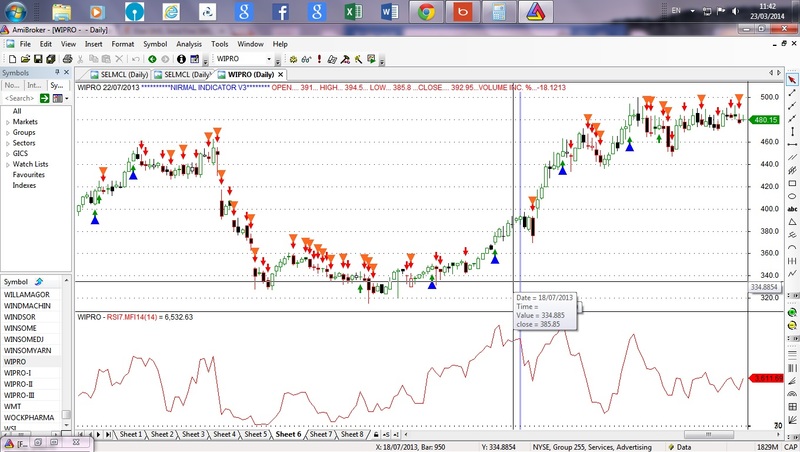Click the sort icon beside Symbol header
Screen dimensions: 800x452
(x=39, y=282)
